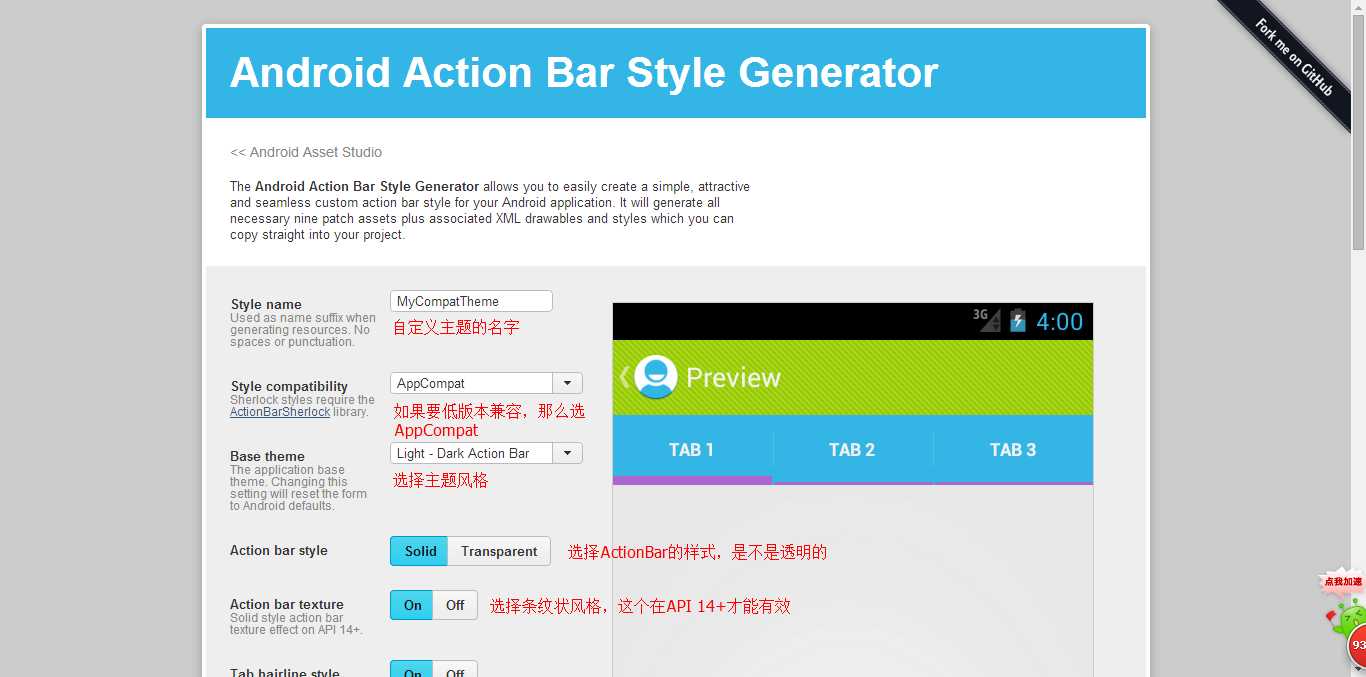Click the back chevron in preview action bar
This screenshot has height=677, width=1366.
(x=624, y=377)
